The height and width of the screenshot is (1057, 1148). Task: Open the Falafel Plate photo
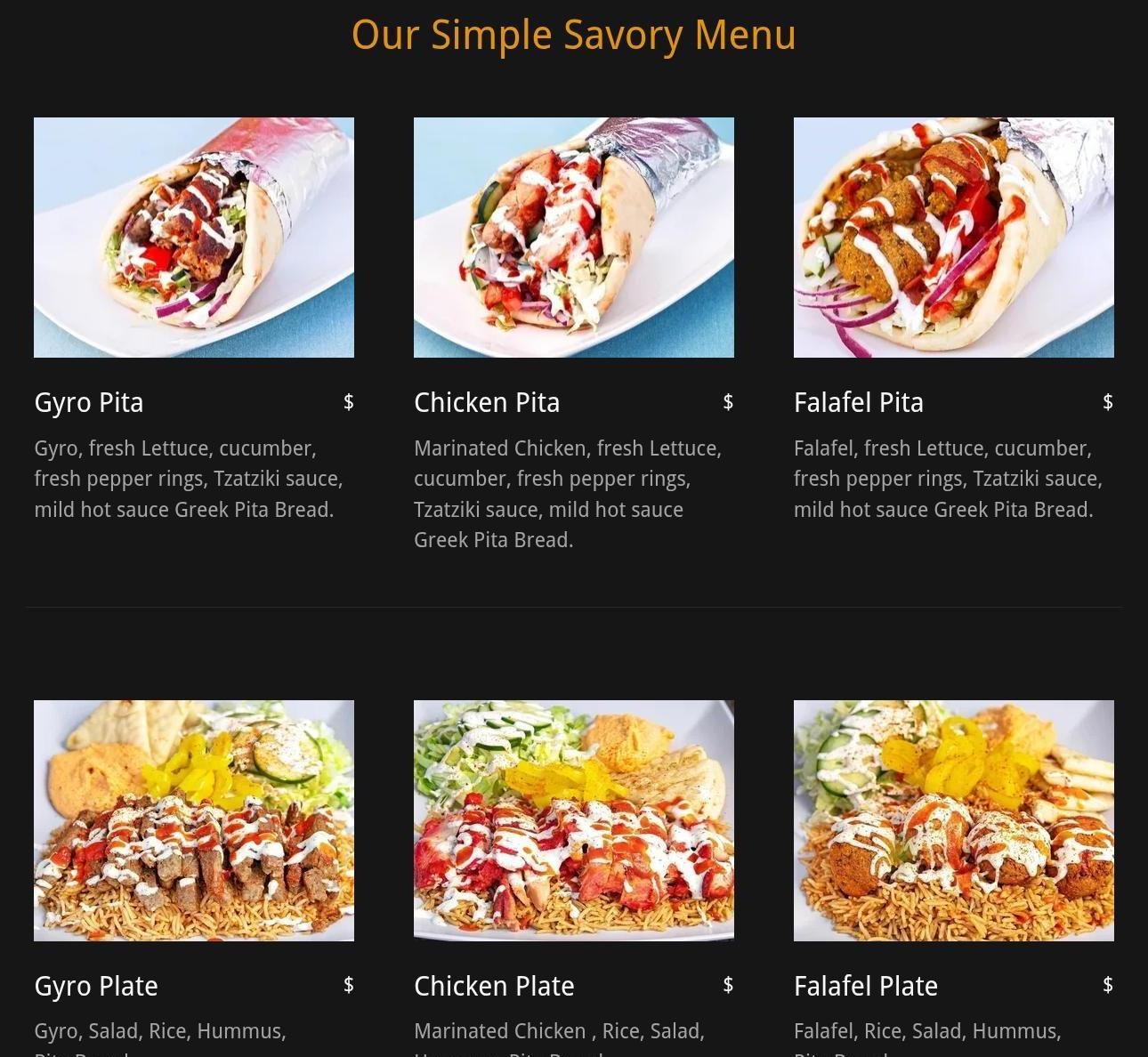(x=954, y=820)
